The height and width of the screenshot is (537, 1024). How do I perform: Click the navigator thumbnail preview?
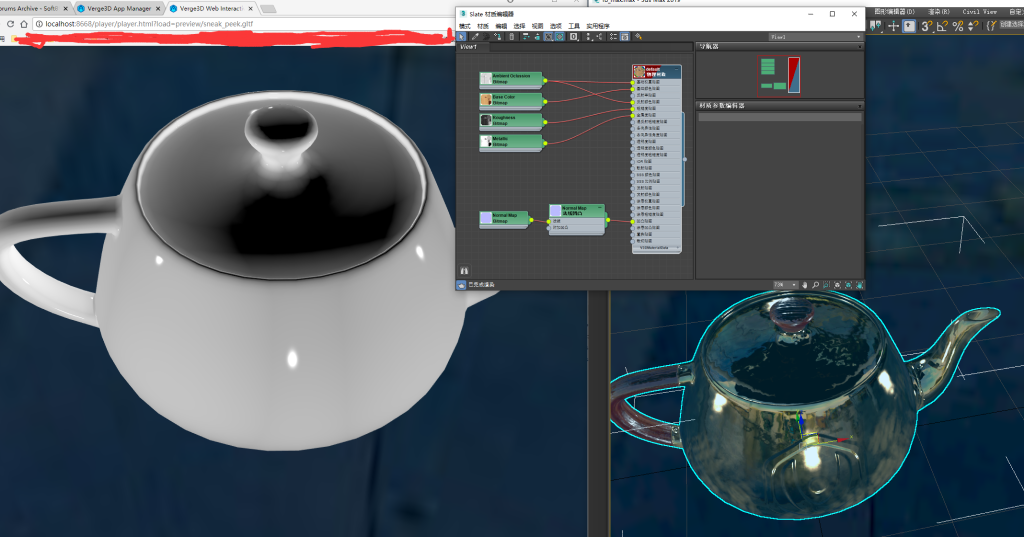[778, 74]
